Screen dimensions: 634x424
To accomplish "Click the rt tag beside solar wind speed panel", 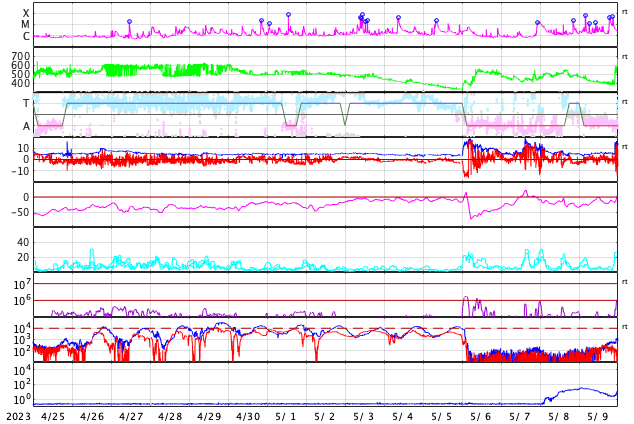I will click(x=625, y=57).
